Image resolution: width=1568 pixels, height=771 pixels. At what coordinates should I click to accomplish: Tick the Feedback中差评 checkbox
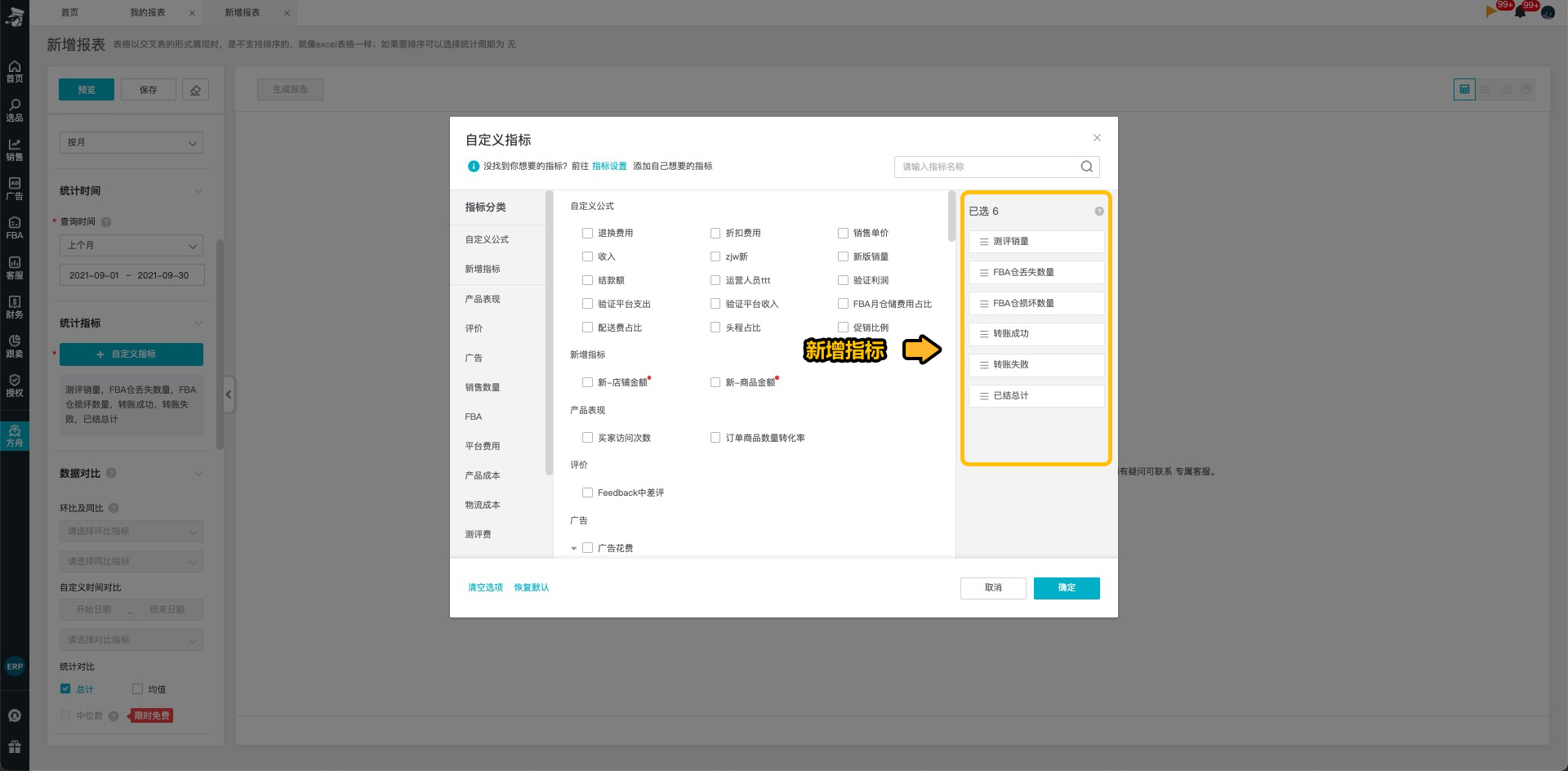click(x=587, y=492)
